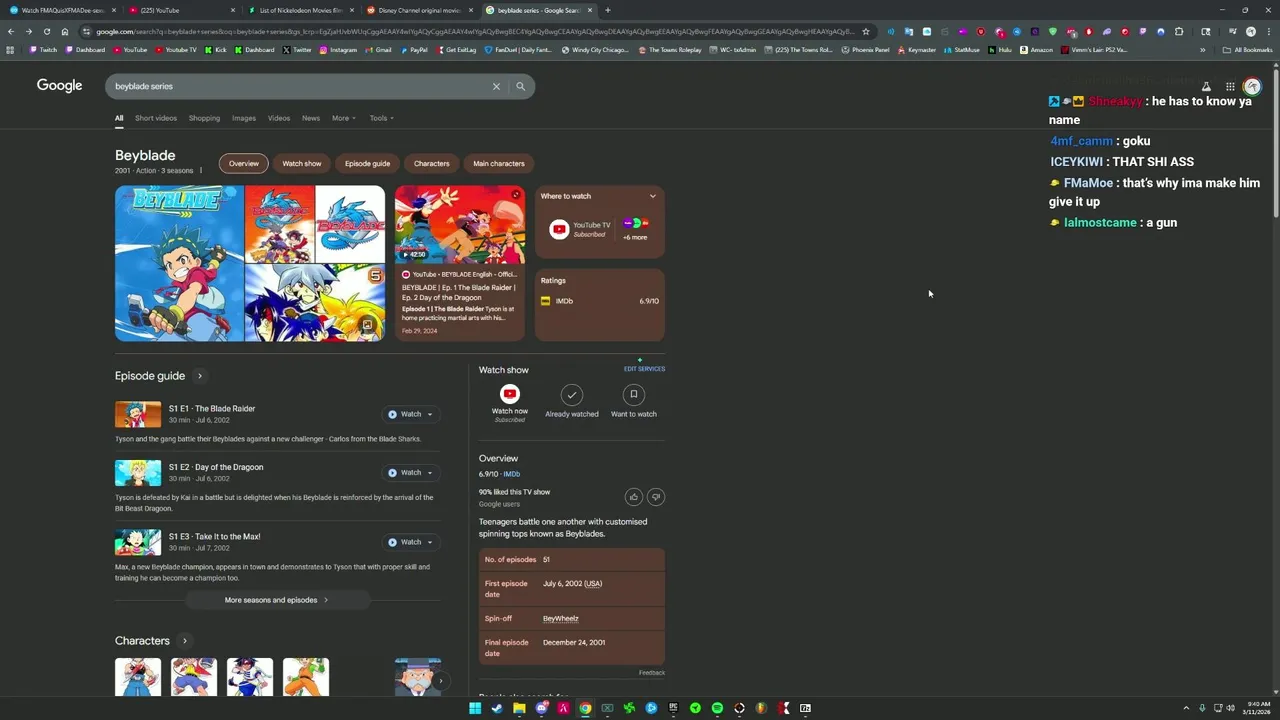Select the Main characters chip
The height and width of the screenshot is (720, 1280).
[x=499, y=163]
